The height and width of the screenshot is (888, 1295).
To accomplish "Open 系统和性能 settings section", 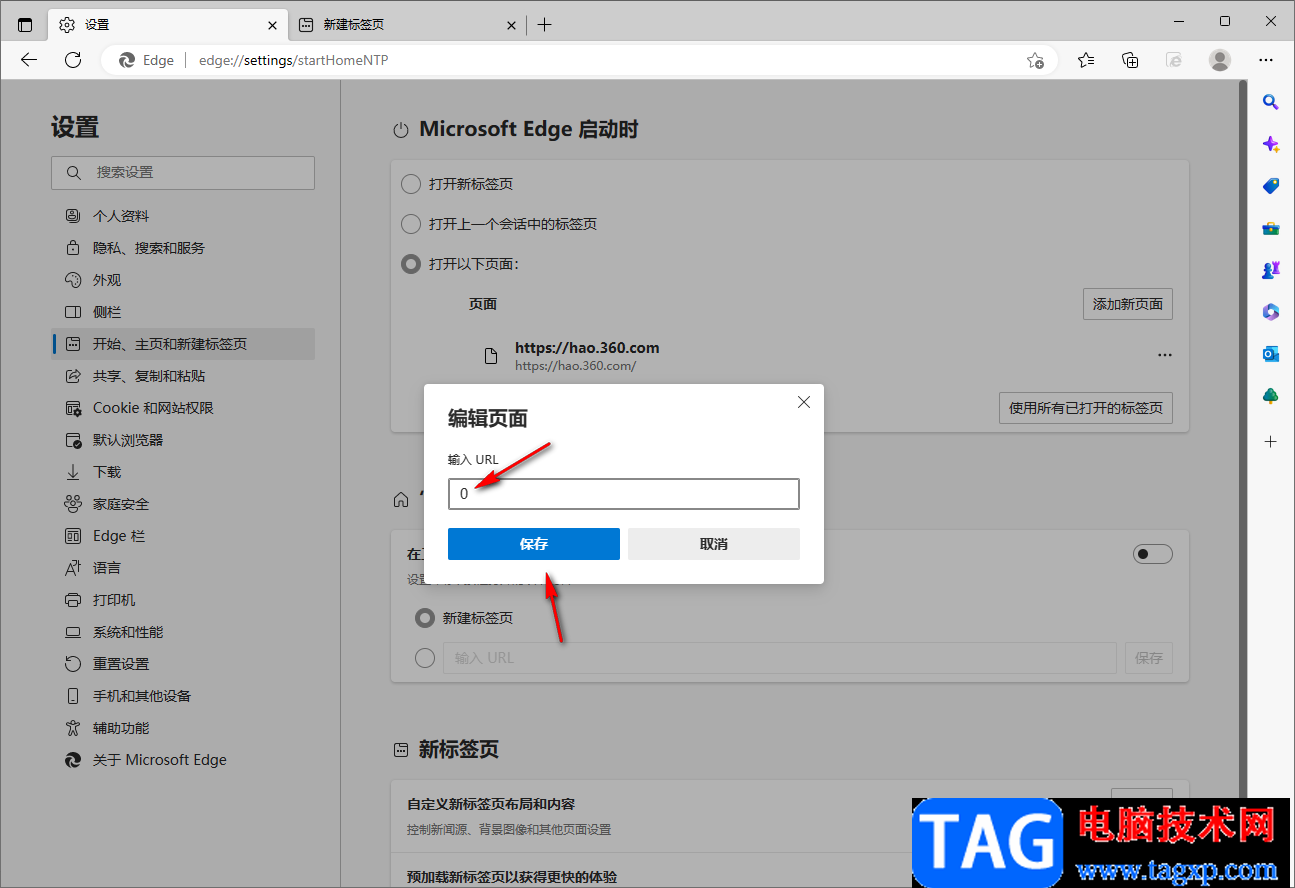I will coord(183,632).
